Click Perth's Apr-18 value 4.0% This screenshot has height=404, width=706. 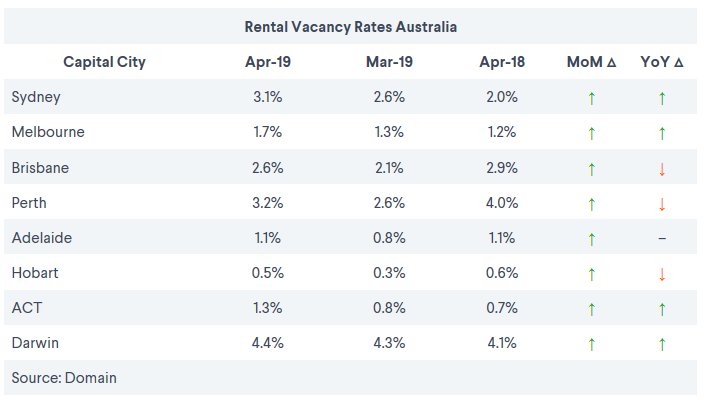(x=500, y=203)
